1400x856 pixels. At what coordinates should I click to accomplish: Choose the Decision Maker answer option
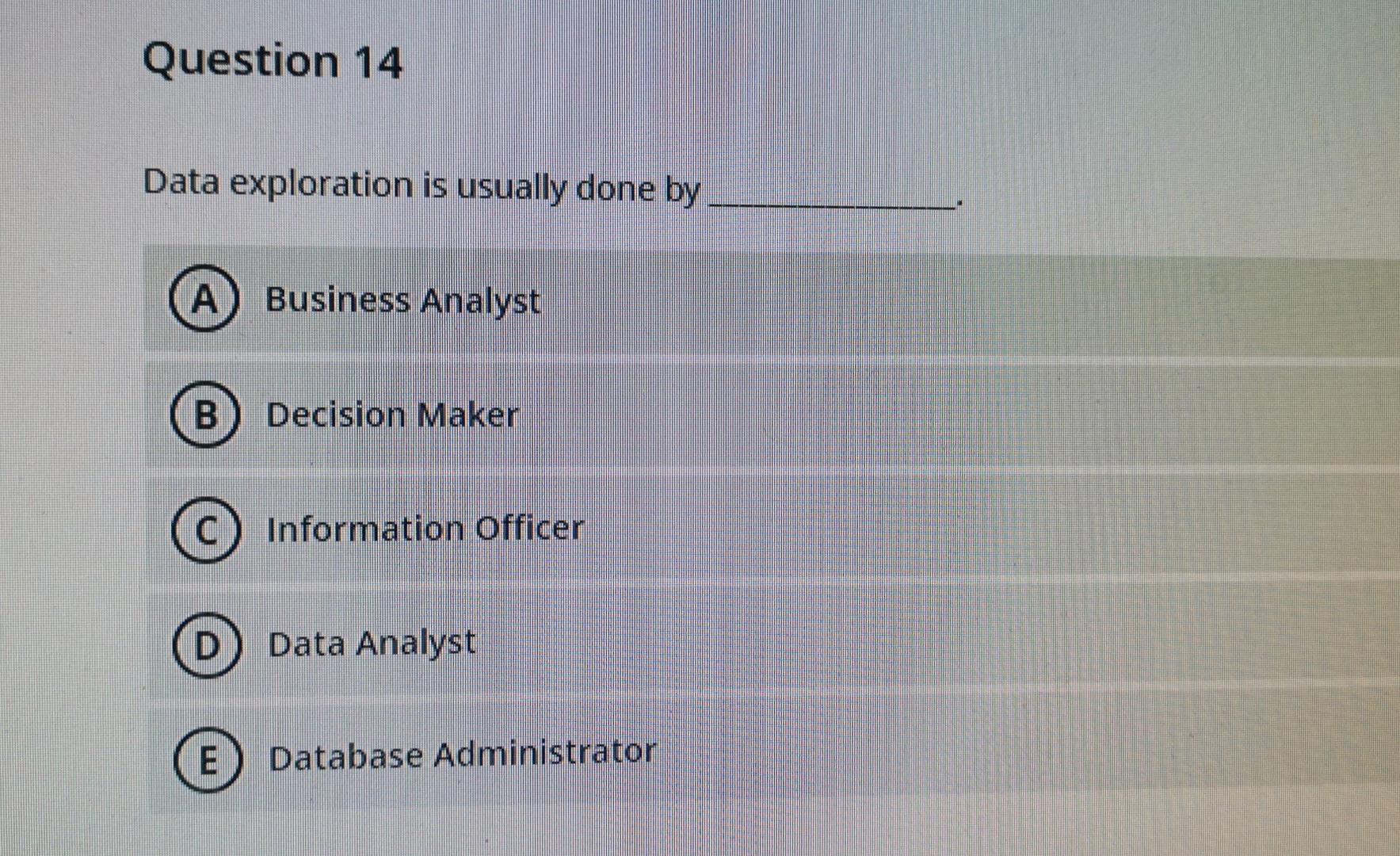click(392, 415)
